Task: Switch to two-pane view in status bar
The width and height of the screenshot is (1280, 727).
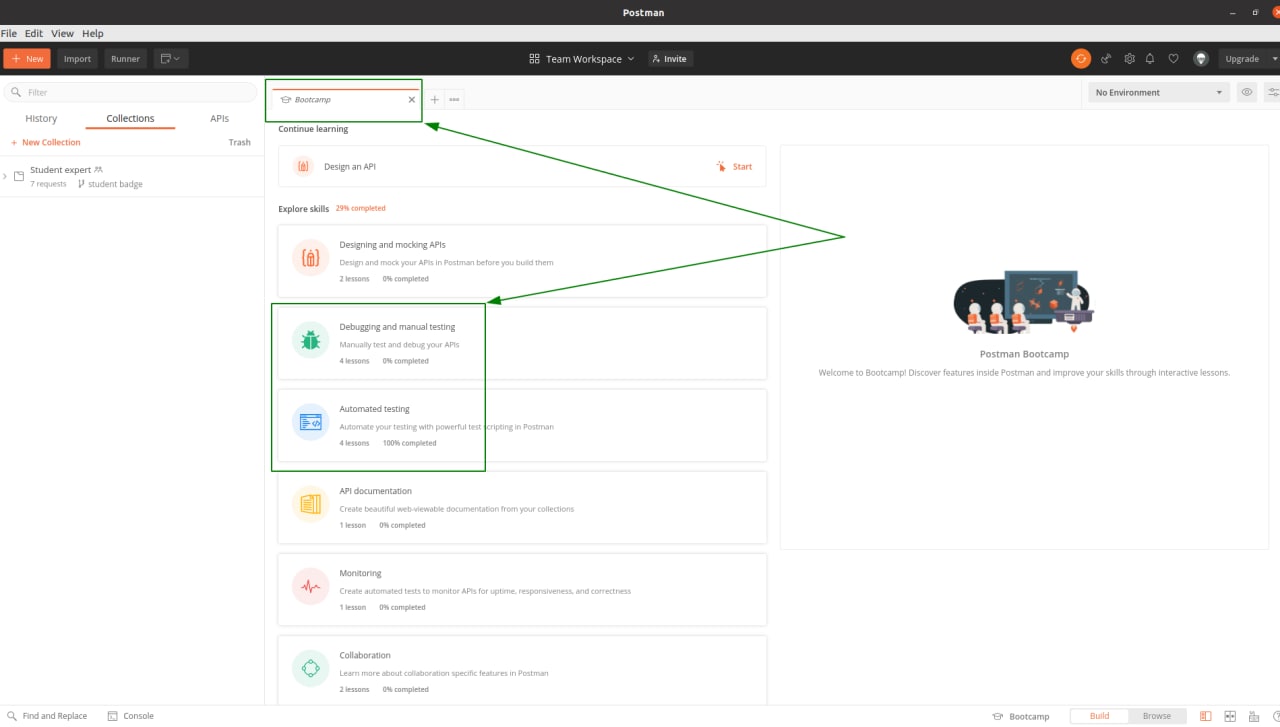Action: point(1230,716)
